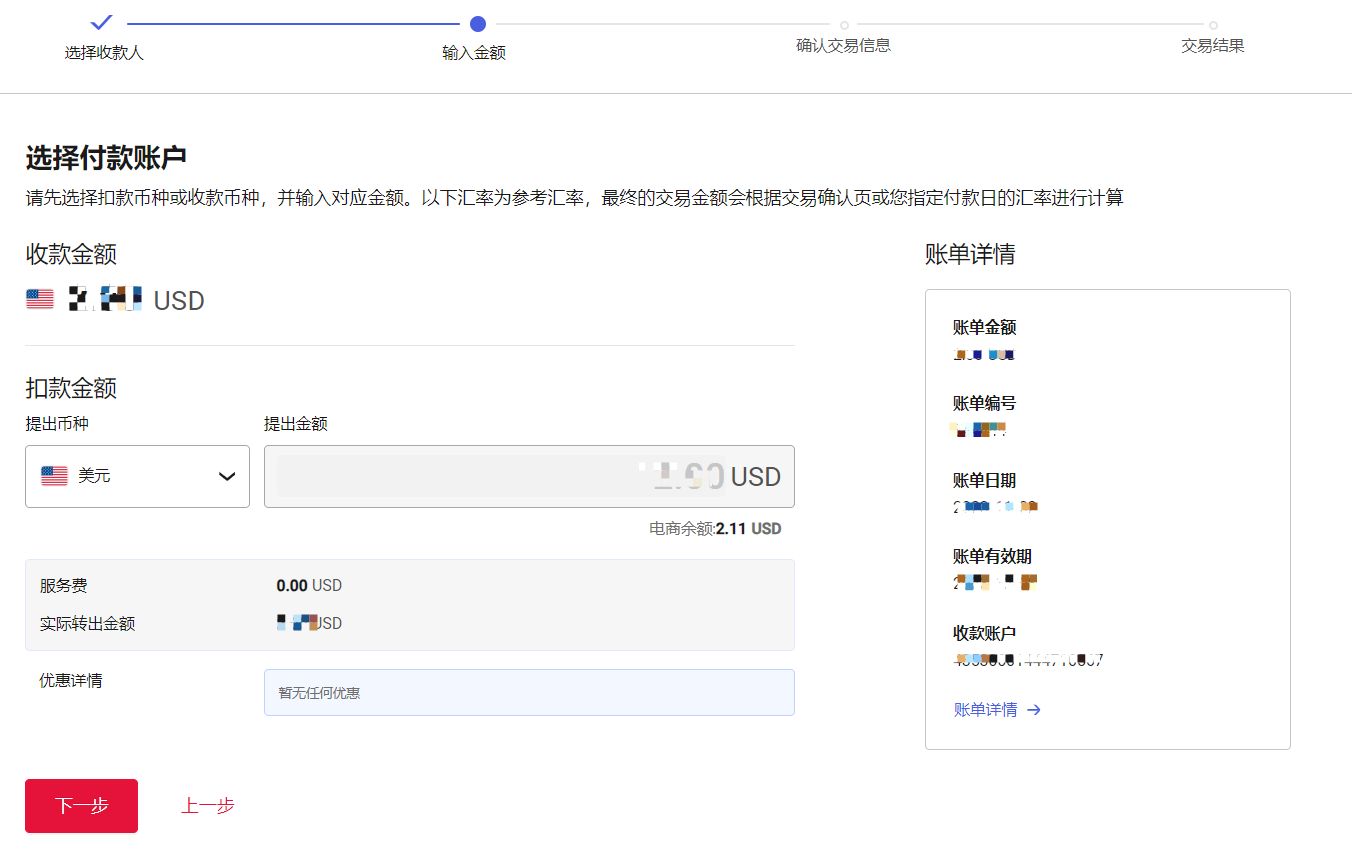This screenshot has height=854, width=1352.
Task: Click the 下一步 button
Action: tap(81, 806)
